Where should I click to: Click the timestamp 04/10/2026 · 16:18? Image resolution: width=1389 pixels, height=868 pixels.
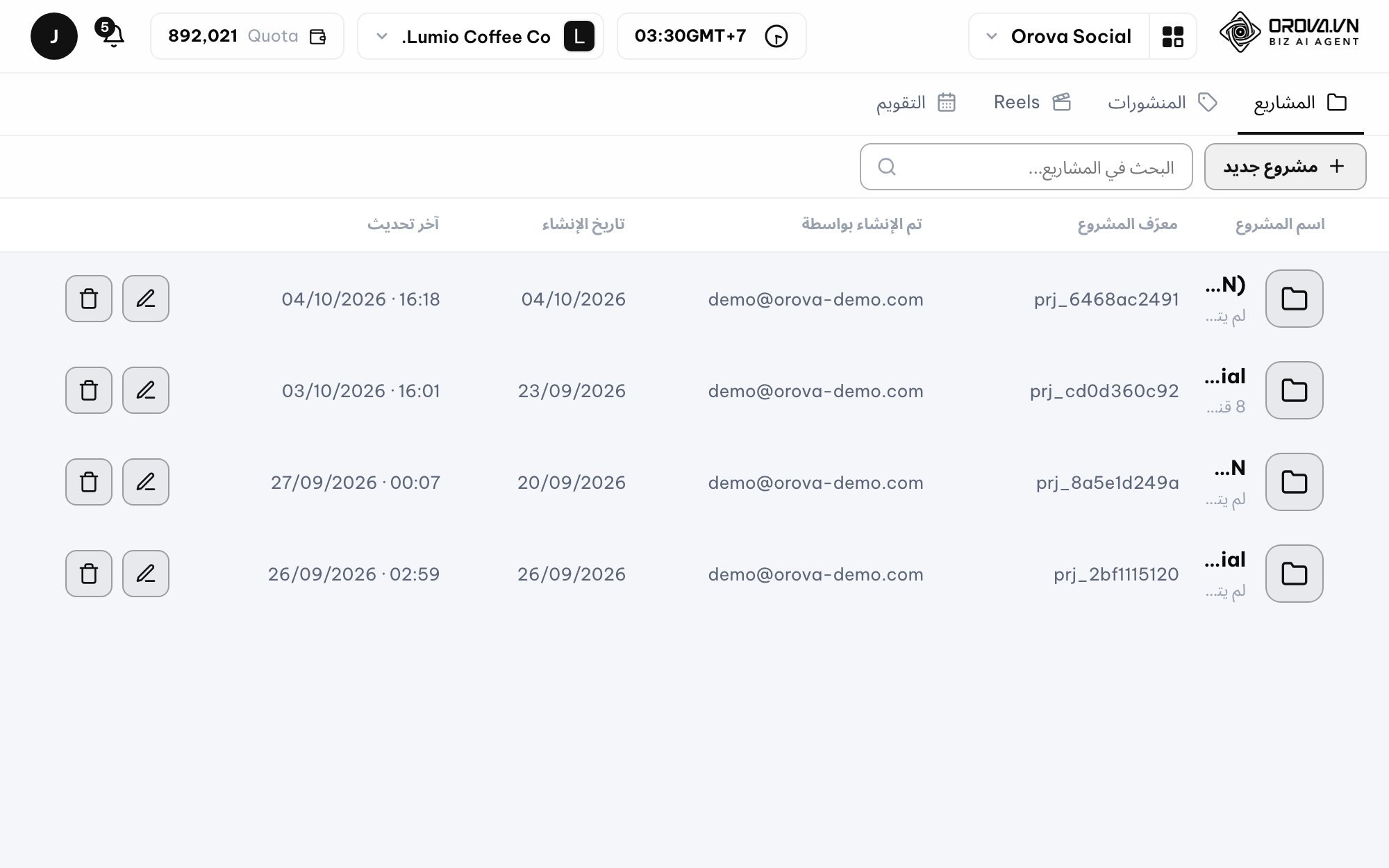pos(360,299)
